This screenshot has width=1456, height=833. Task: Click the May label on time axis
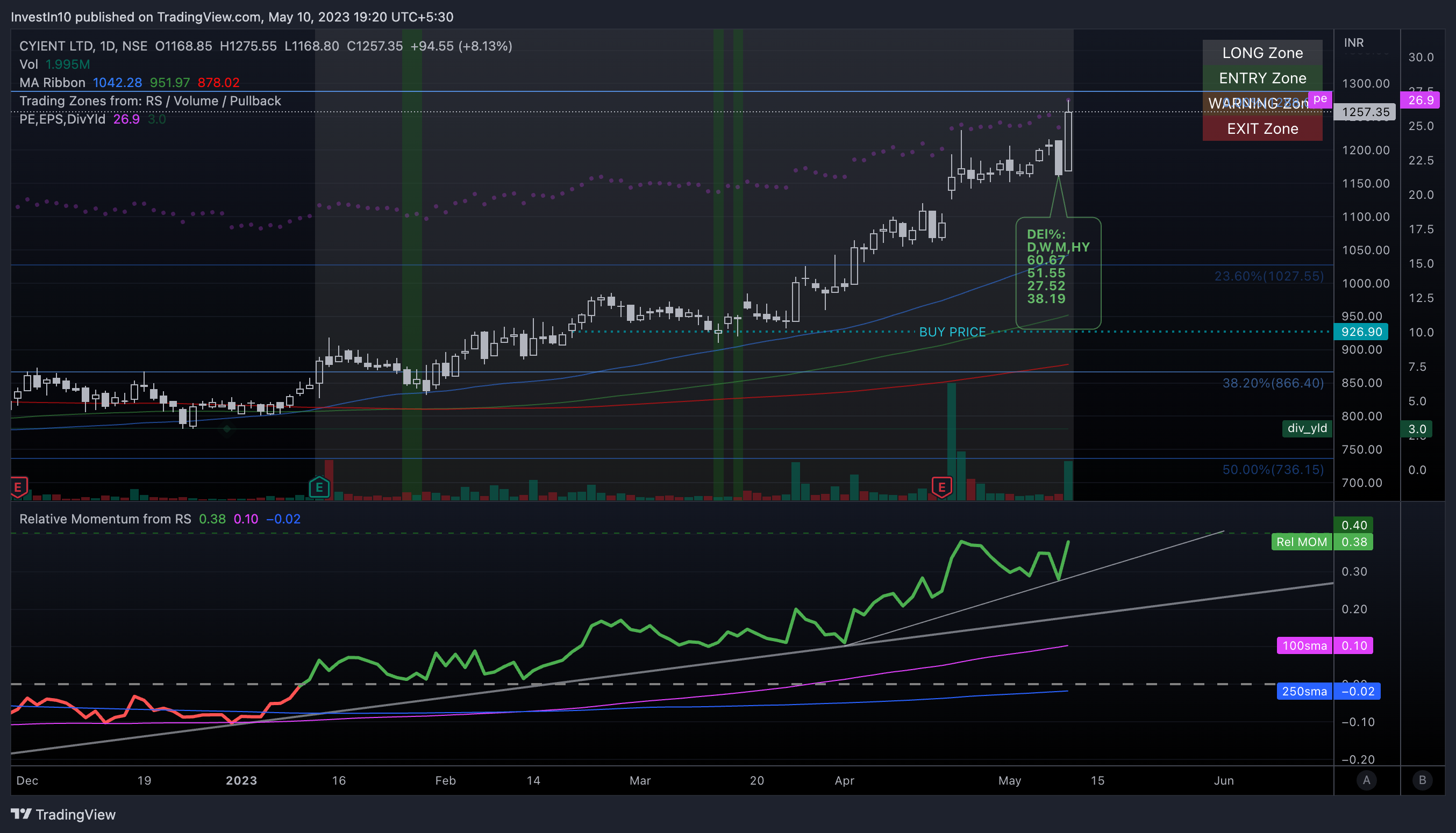tap(1010, 780)
